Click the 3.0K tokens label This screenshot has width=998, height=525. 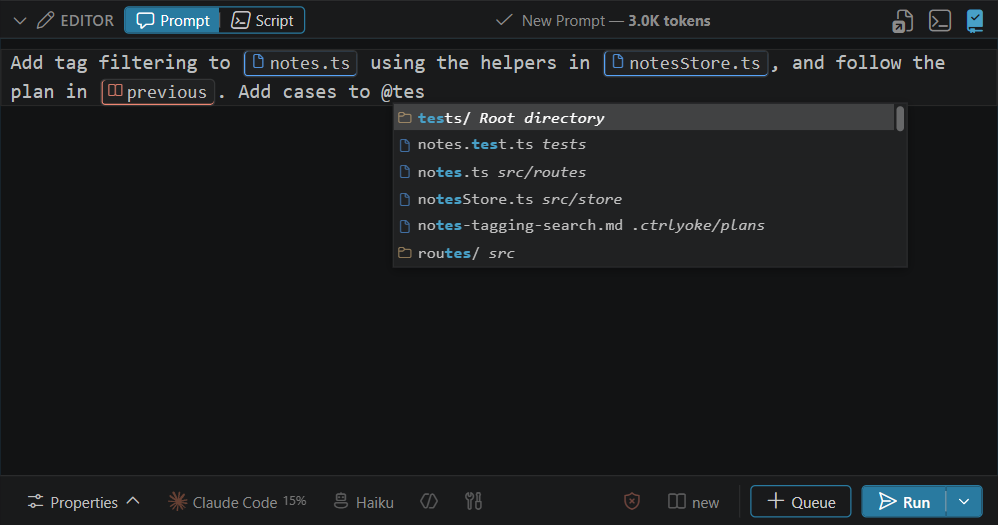669,21
